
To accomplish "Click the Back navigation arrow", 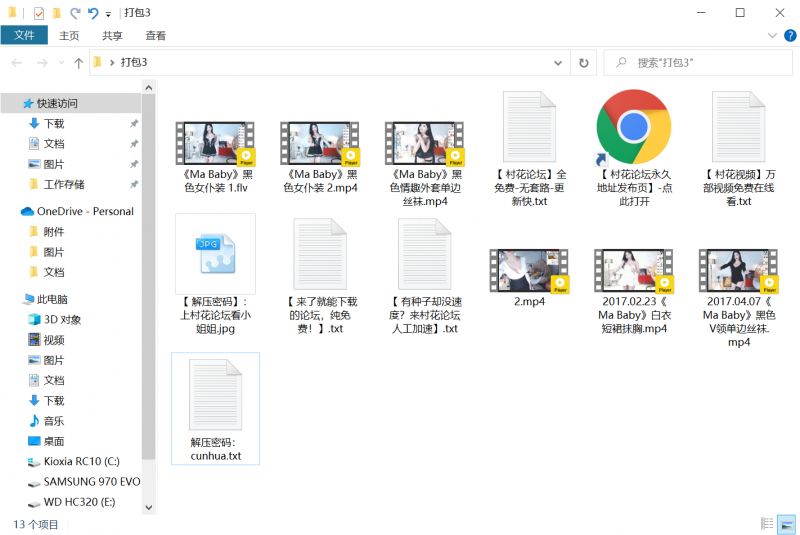I will tap(17, 62).
